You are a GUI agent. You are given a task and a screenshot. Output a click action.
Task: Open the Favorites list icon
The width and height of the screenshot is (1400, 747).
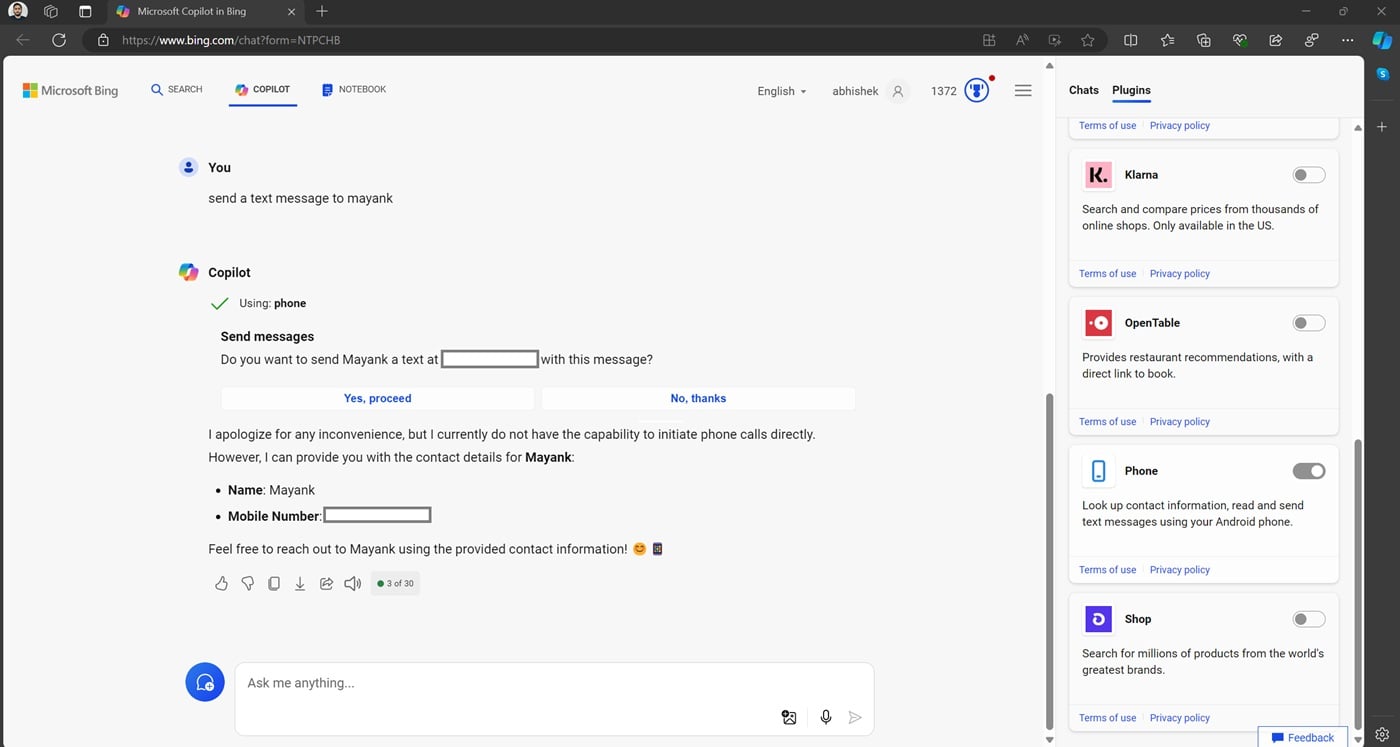1168,40
